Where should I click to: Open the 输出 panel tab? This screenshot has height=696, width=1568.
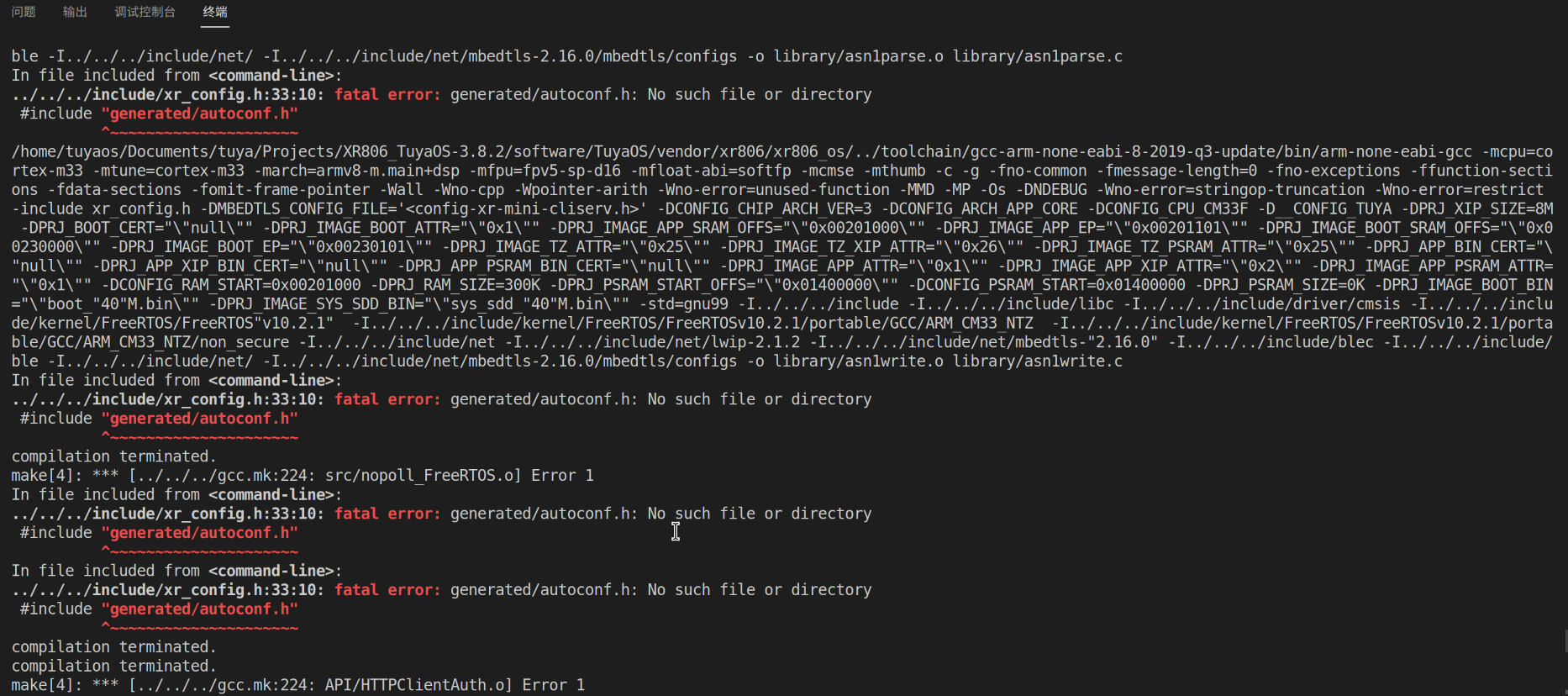pos(75,12)
